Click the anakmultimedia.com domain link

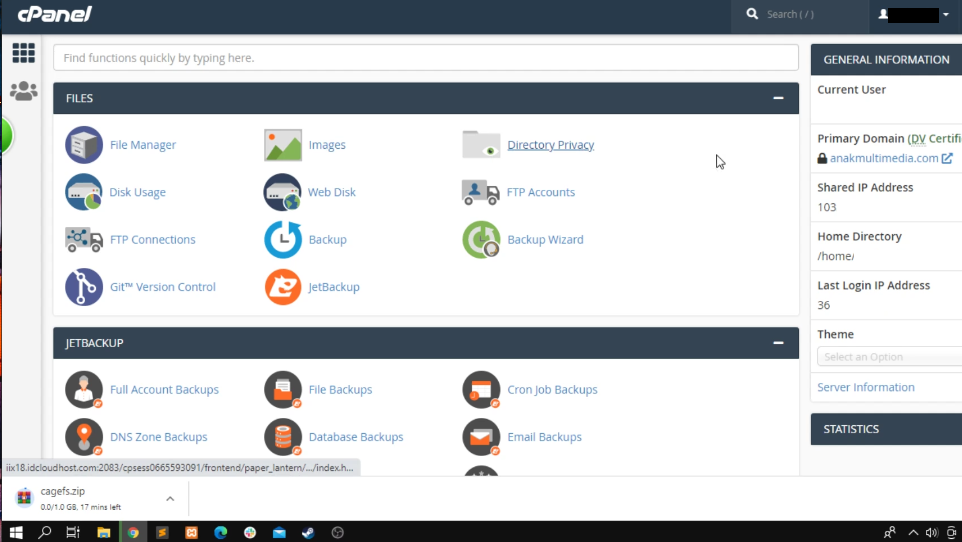click(884, 158)
